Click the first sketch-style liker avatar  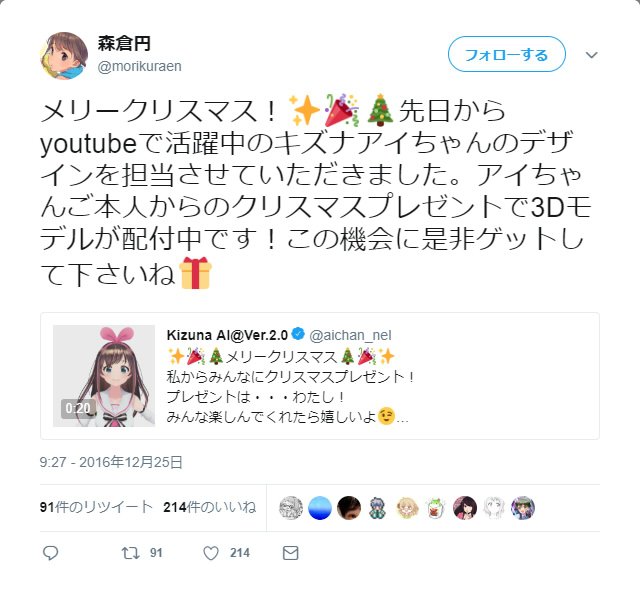291,508
